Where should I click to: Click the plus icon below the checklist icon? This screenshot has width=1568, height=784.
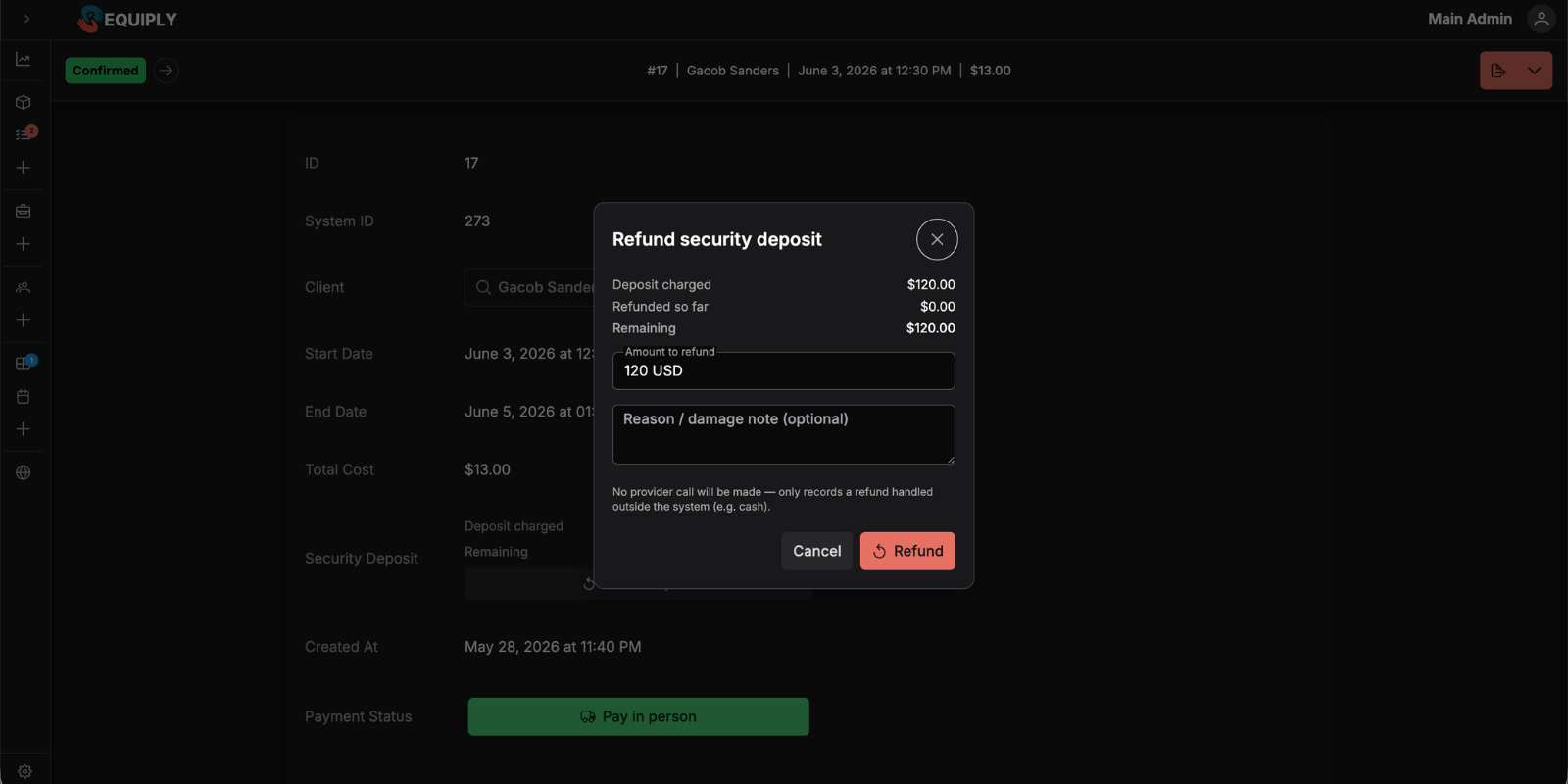pos(24,168)
